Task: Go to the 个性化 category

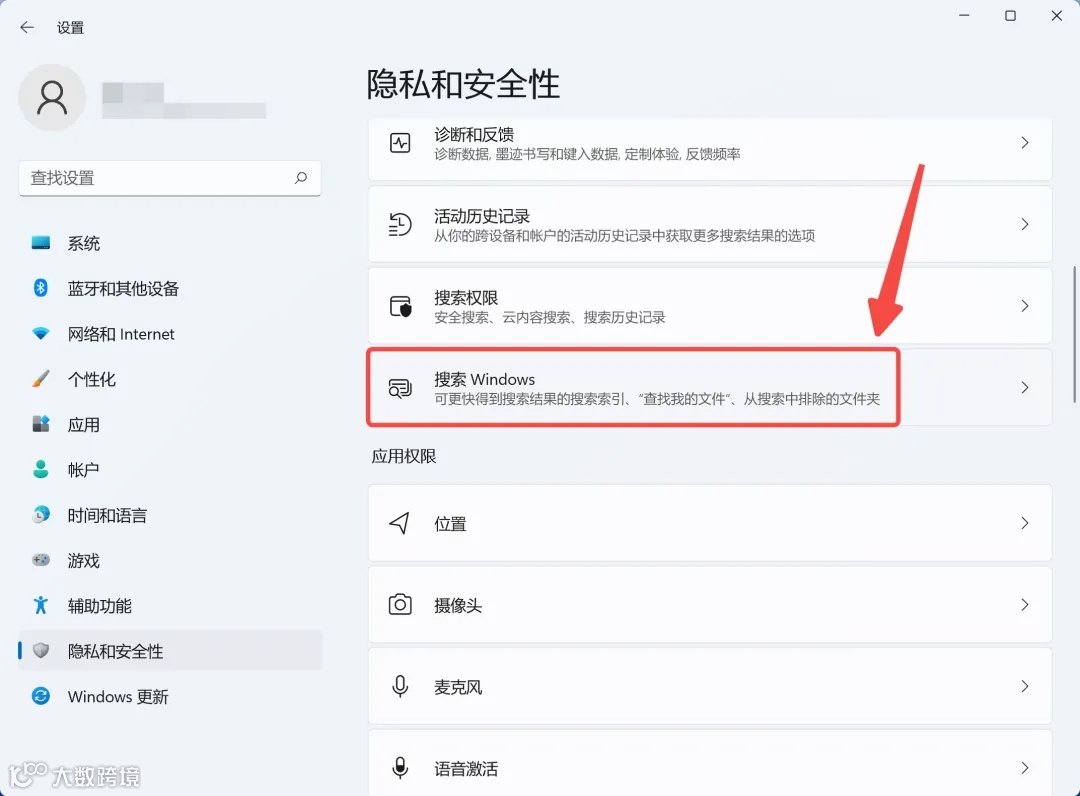Action: 170,379
